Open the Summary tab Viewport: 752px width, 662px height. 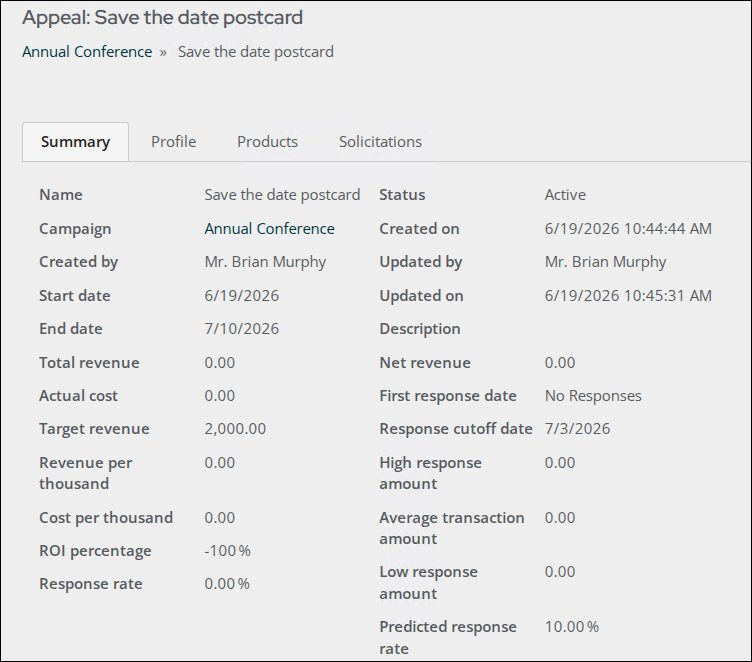75,142
